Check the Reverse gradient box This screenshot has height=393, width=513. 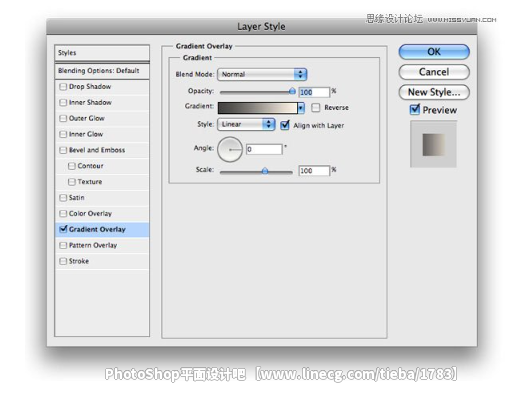pos(315,107)
